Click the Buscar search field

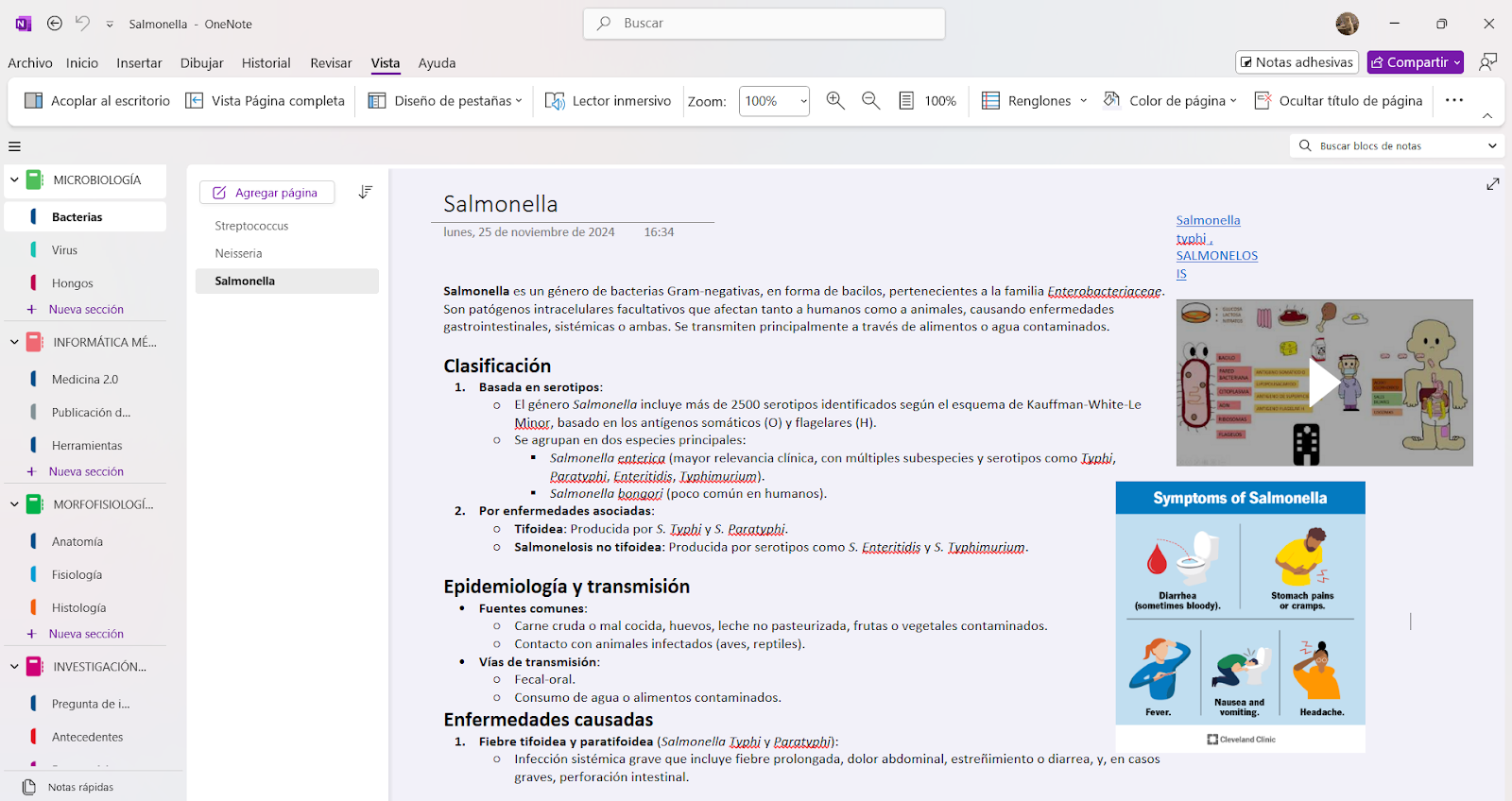click(x=764, y=24)
